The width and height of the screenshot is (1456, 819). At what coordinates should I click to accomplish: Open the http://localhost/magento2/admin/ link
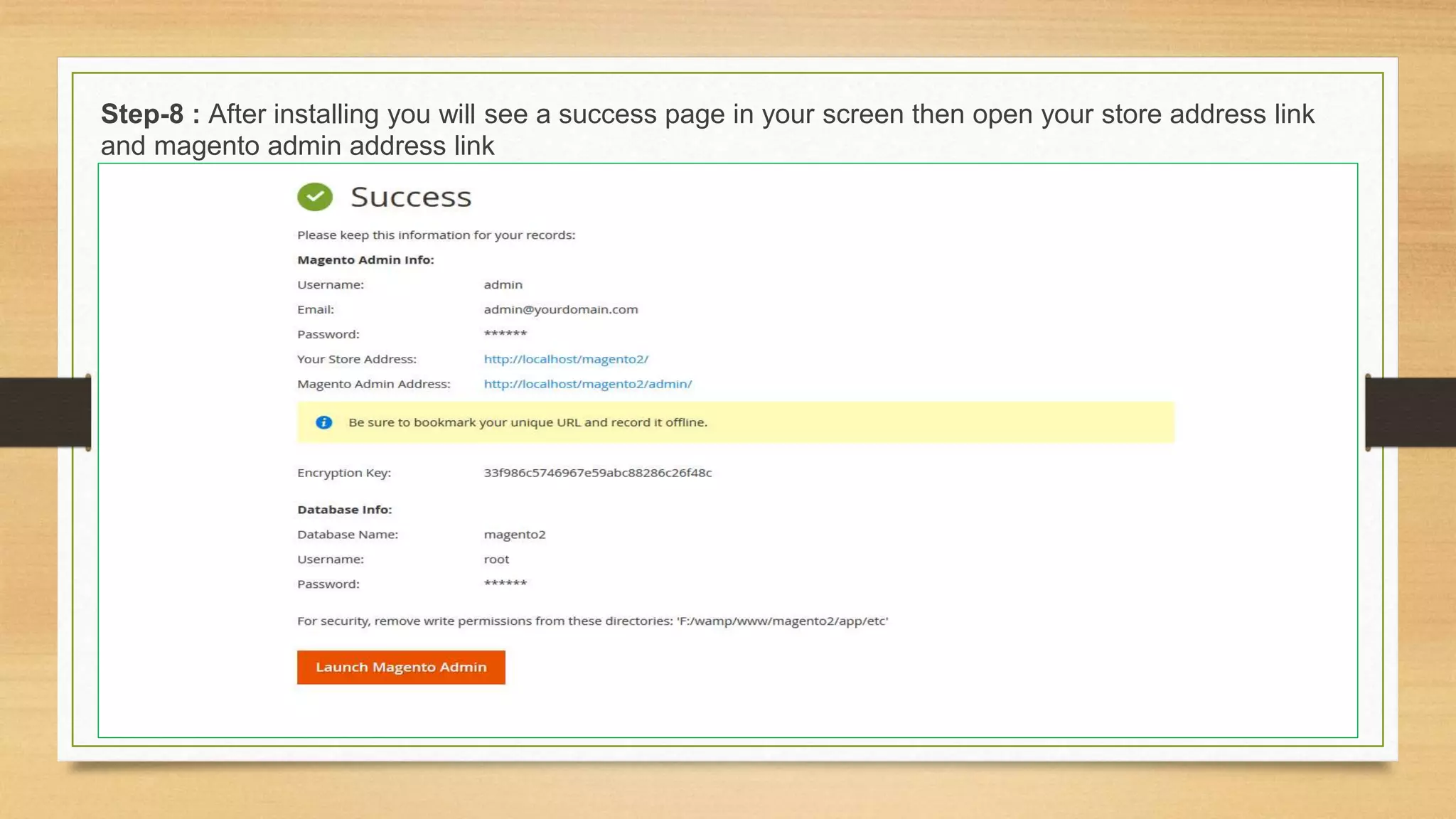point(588,384)
